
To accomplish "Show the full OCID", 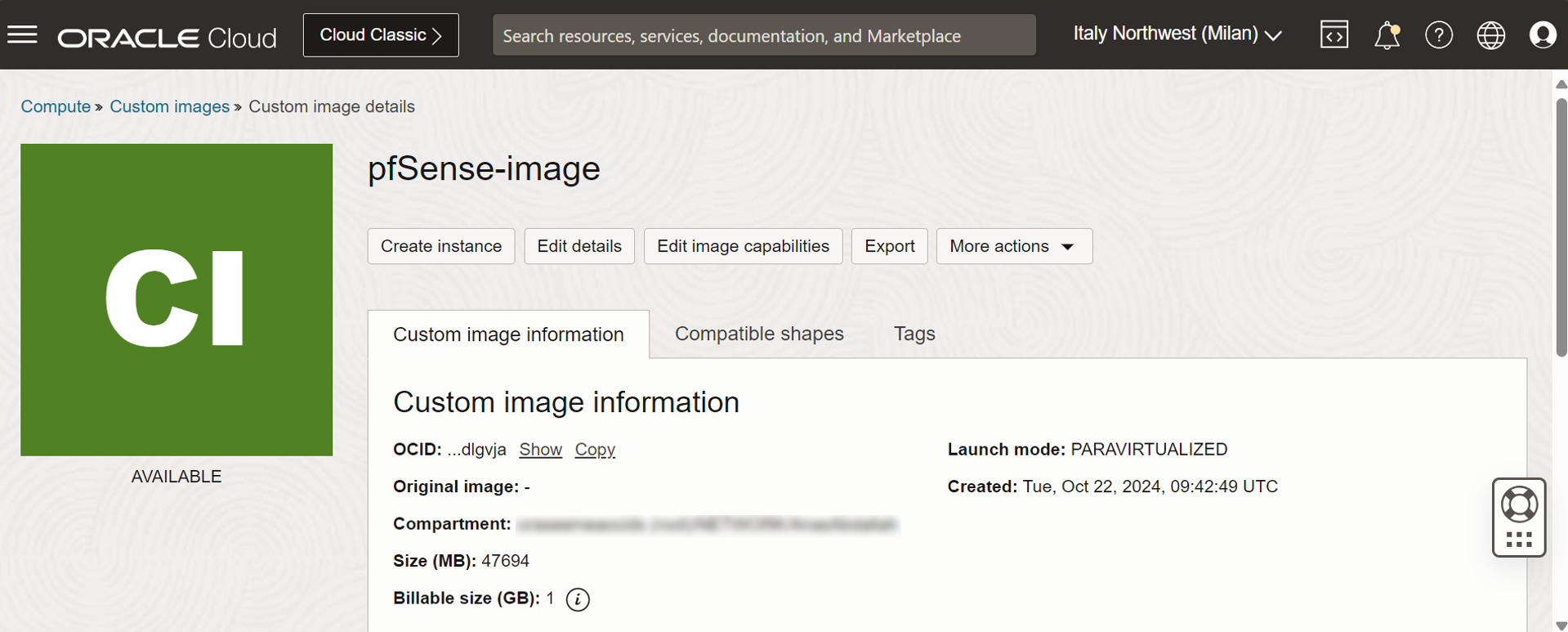I will pos(540,450).
